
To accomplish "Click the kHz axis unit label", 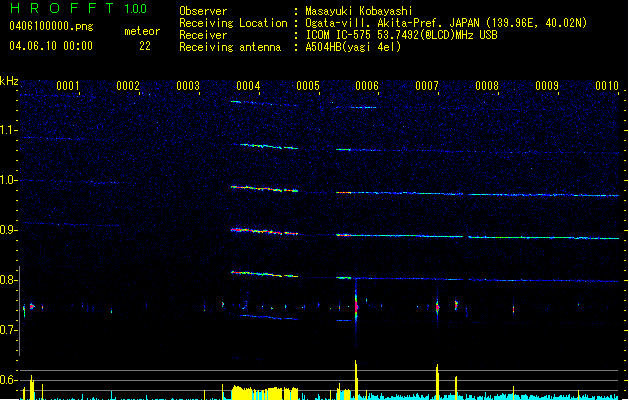I will coord(9,81).
